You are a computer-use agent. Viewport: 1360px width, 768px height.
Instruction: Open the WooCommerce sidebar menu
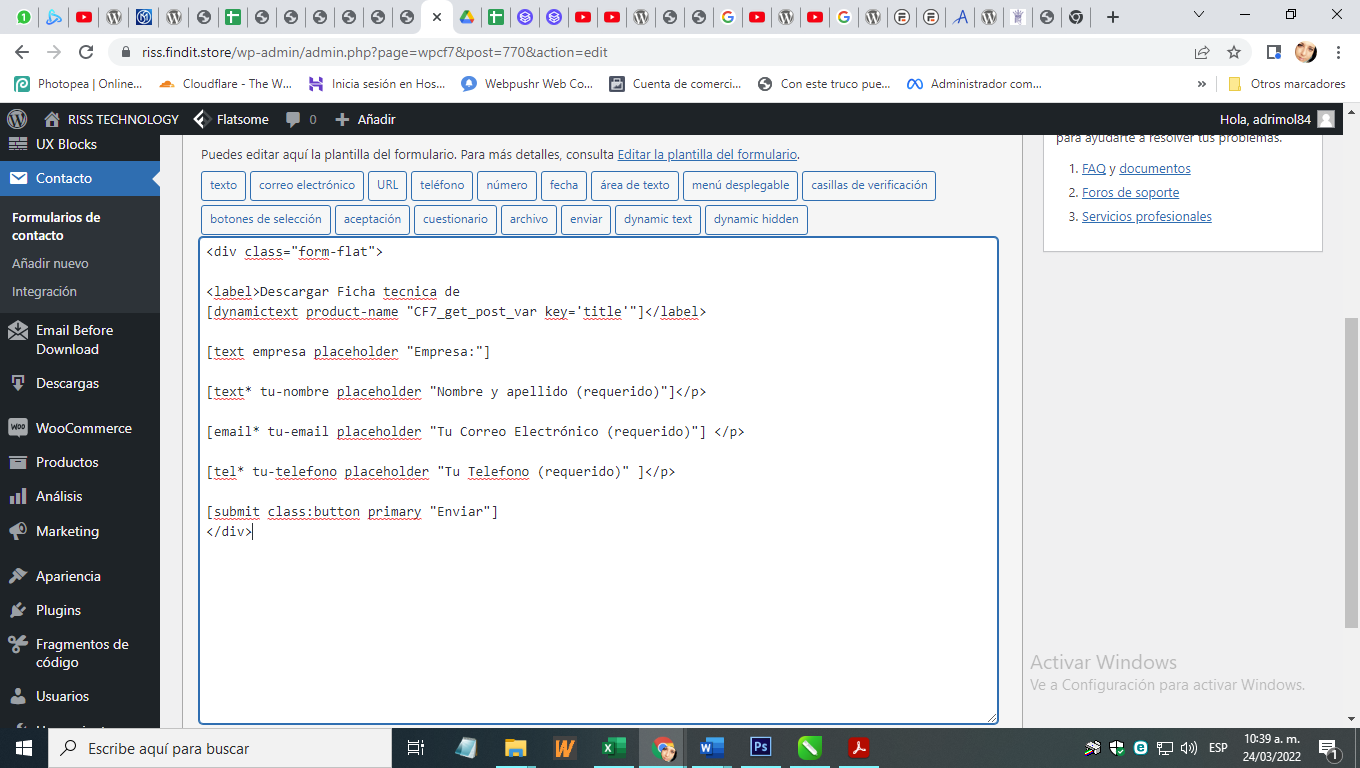tap(80, 428)
